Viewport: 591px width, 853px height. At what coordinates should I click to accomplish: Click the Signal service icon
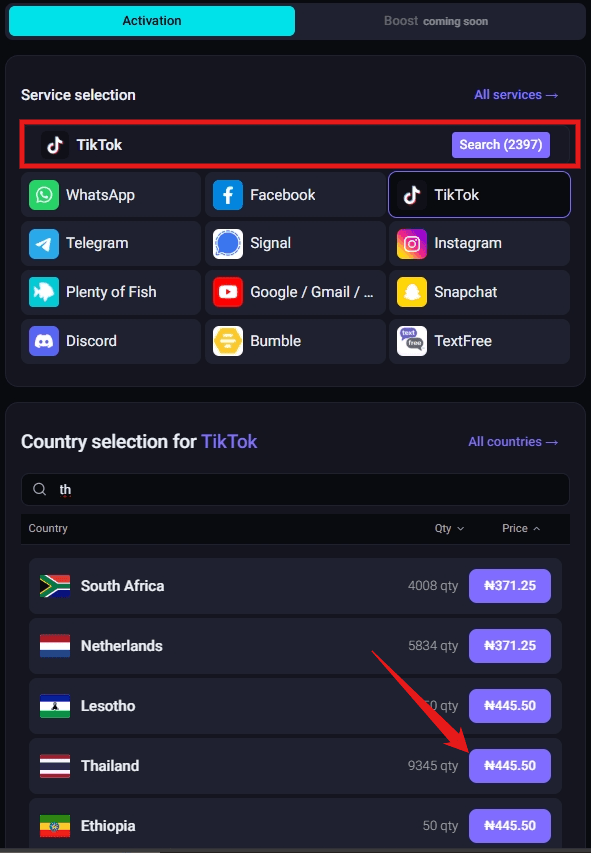(x=228, y=243)
